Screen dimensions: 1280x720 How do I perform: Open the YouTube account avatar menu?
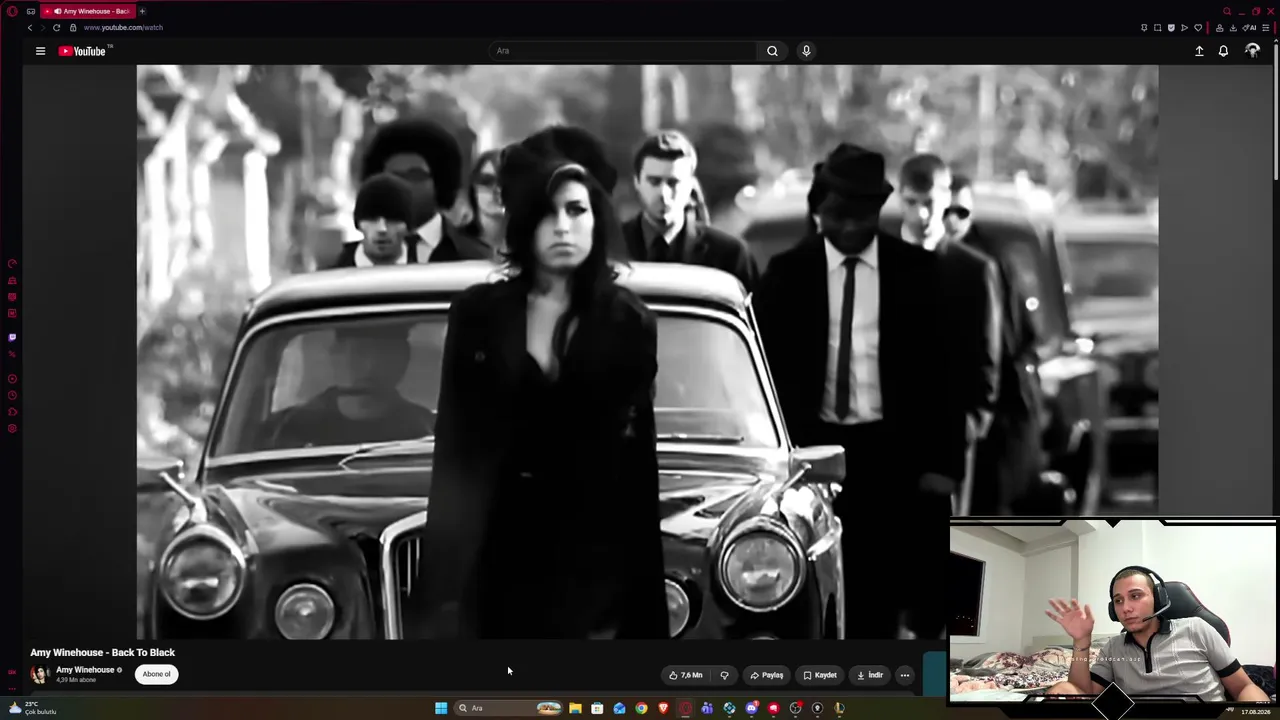(1252, 51)
